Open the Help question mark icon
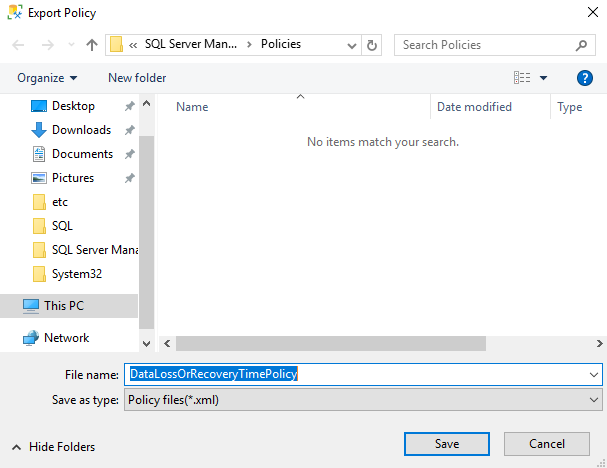 (x=585, y=78)
